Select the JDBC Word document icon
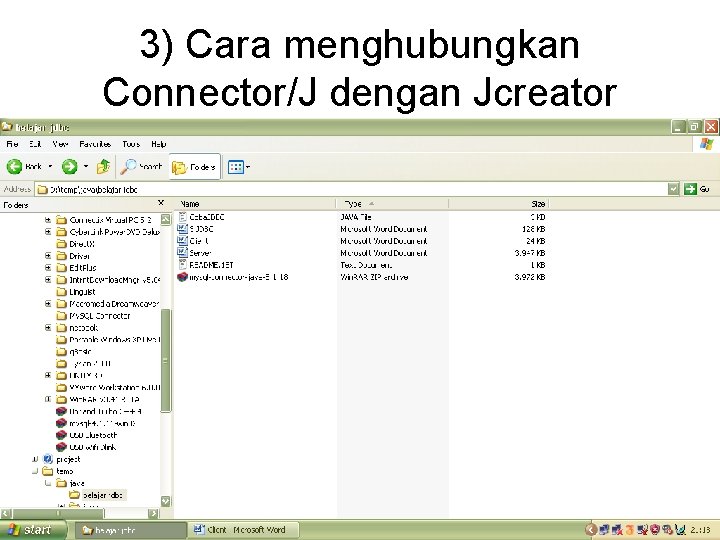The image size is (720, 540). pos(182,229)
